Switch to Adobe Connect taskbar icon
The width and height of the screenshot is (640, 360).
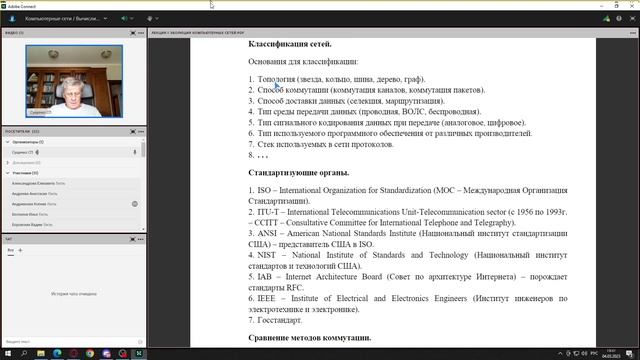coord(139,353)
